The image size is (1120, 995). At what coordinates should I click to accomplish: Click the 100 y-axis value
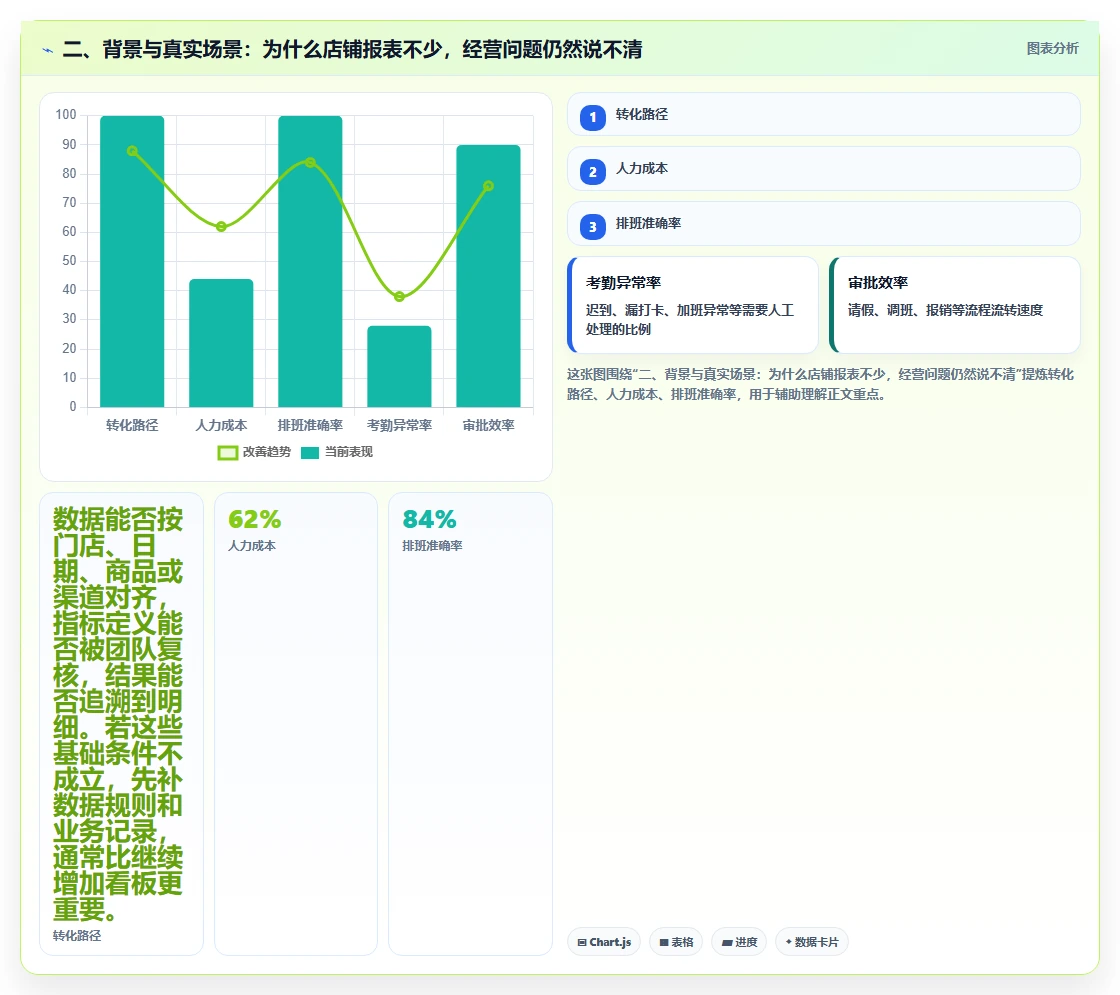pos(66,115)
